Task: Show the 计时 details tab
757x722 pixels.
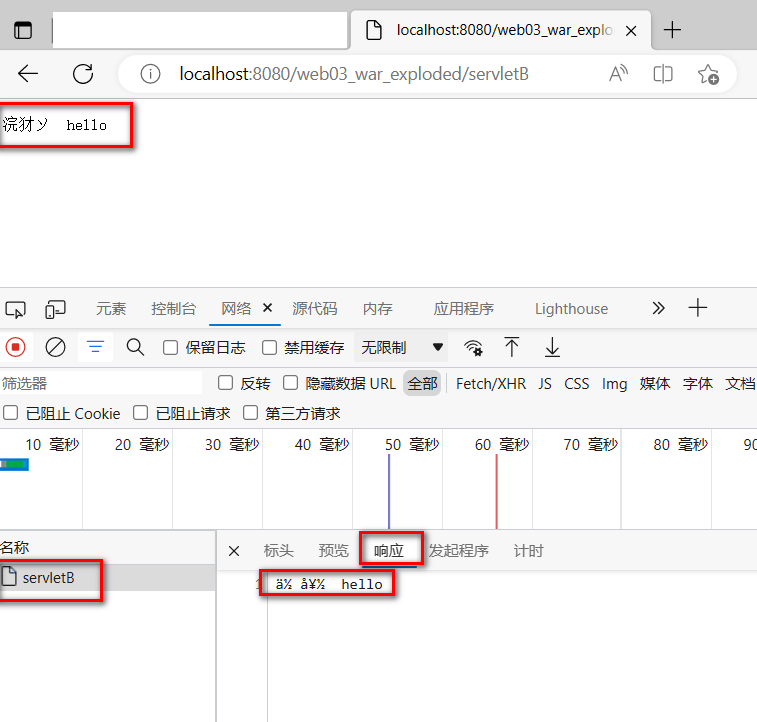Action: tap(529, 551)
